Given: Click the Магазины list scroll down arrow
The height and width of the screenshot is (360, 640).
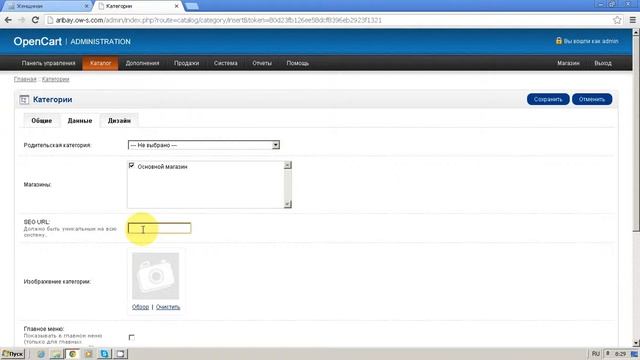Looking at the screenshot, I should 288,204.
